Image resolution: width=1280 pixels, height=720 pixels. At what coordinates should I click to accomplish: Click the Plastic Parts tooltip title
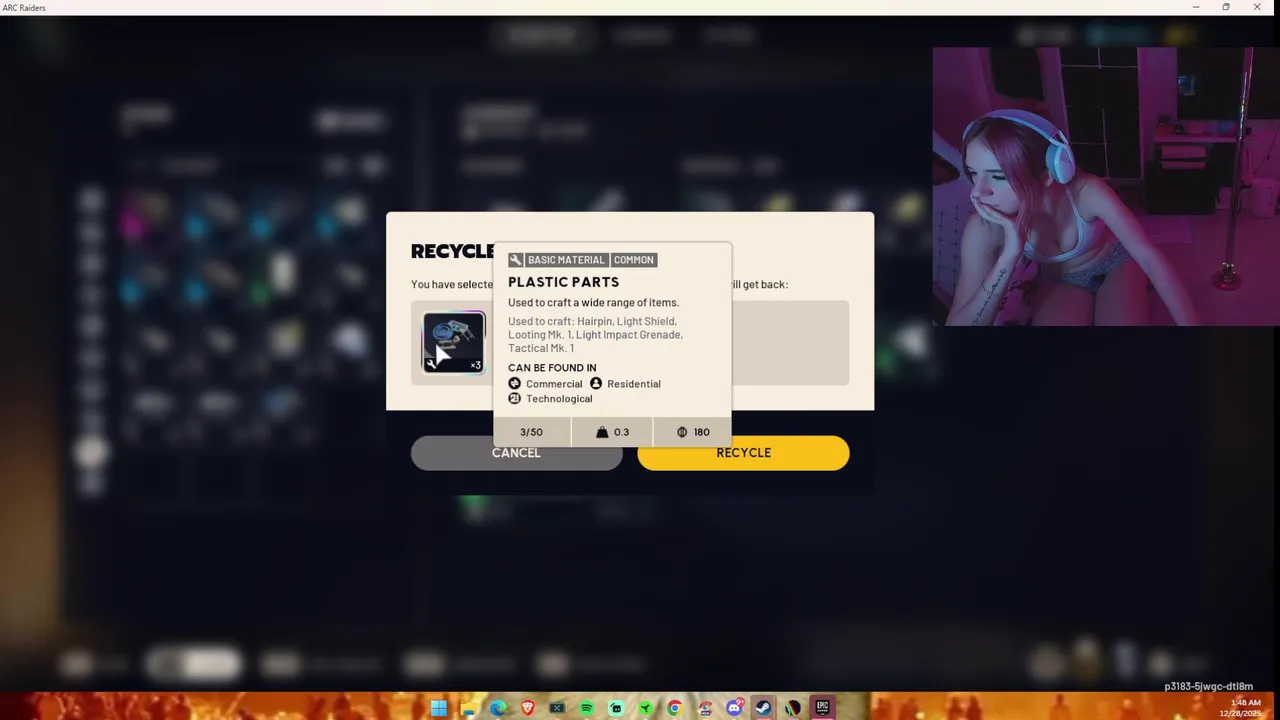563,282
